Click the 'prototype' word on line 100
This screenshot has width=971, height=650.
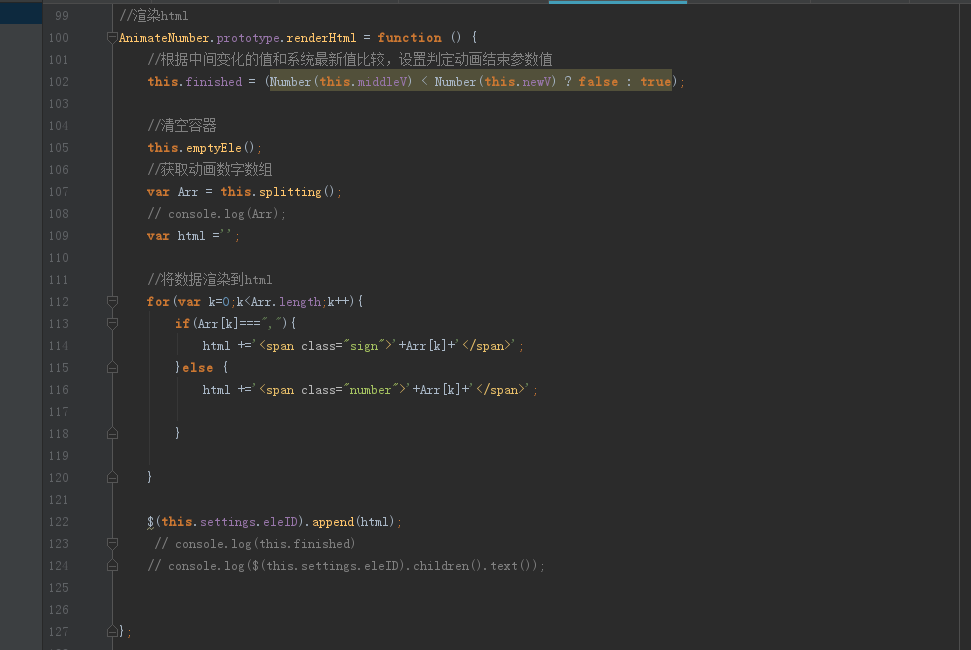[x=248, y=38]
